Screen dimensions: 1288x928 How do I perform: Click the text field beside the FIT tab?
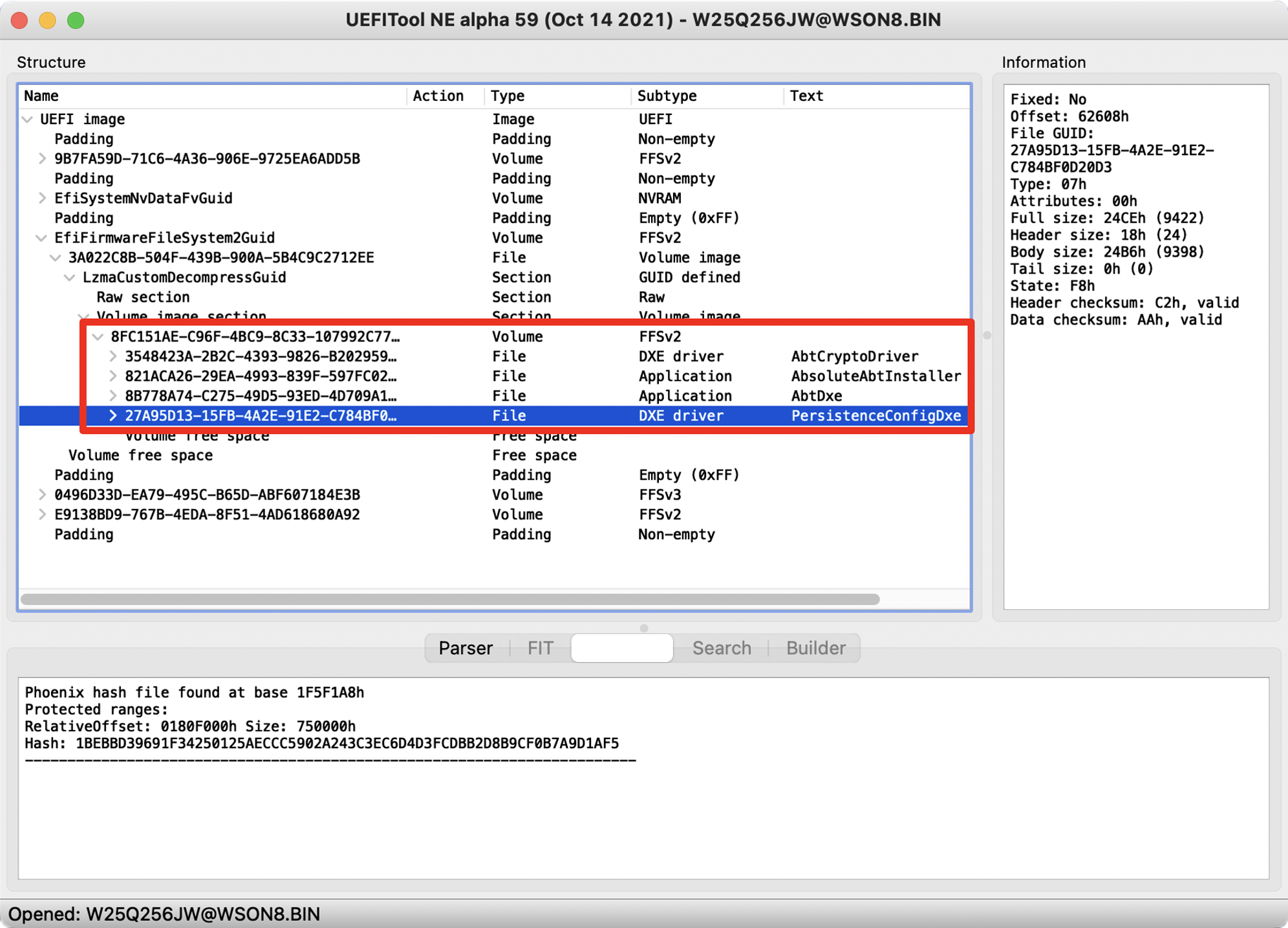pos(621,648)
